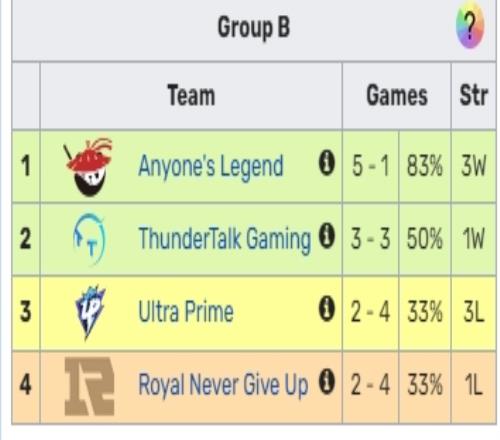Open info icon for Anyone's Legend
This screenshot has height=440, width=500.
[327, 163]
